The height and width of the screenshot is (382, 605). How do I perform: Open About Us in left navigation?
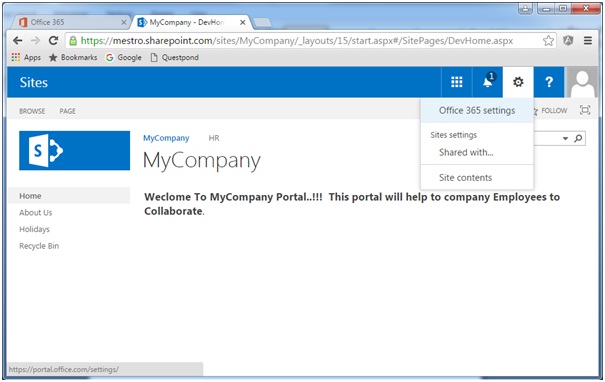coord(35,213)
